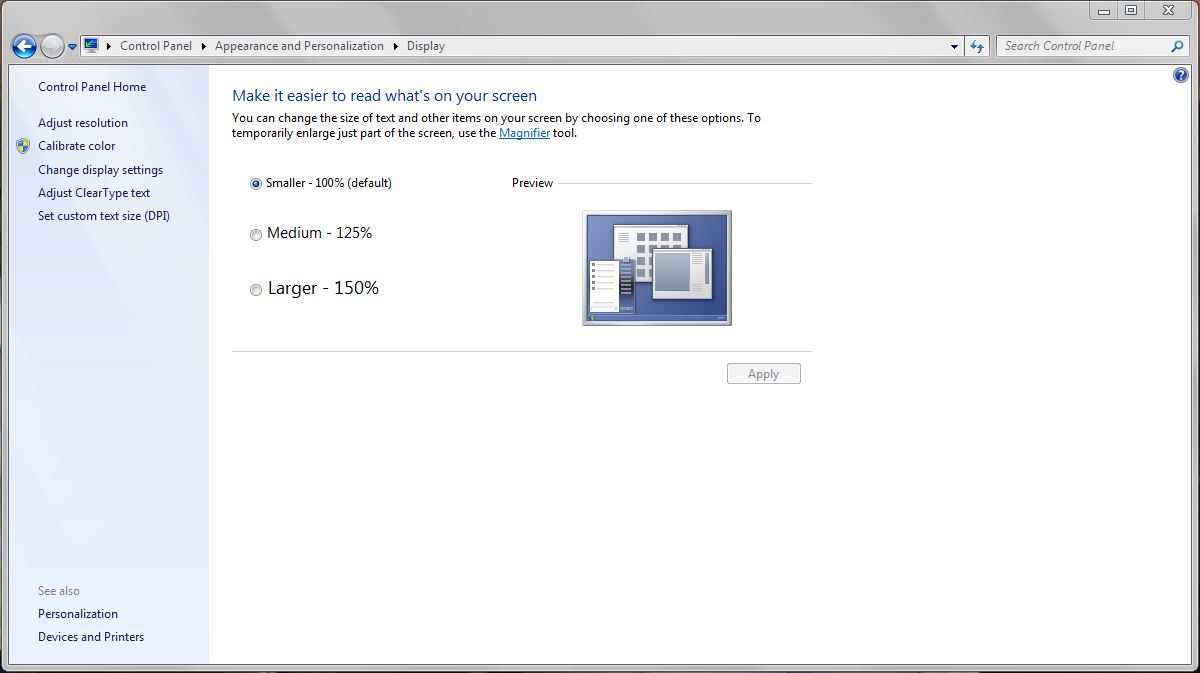The height and width of the screenshot is (673, 1200).
Task: Minimize the Display window
Action: (x=1104, y=10)
